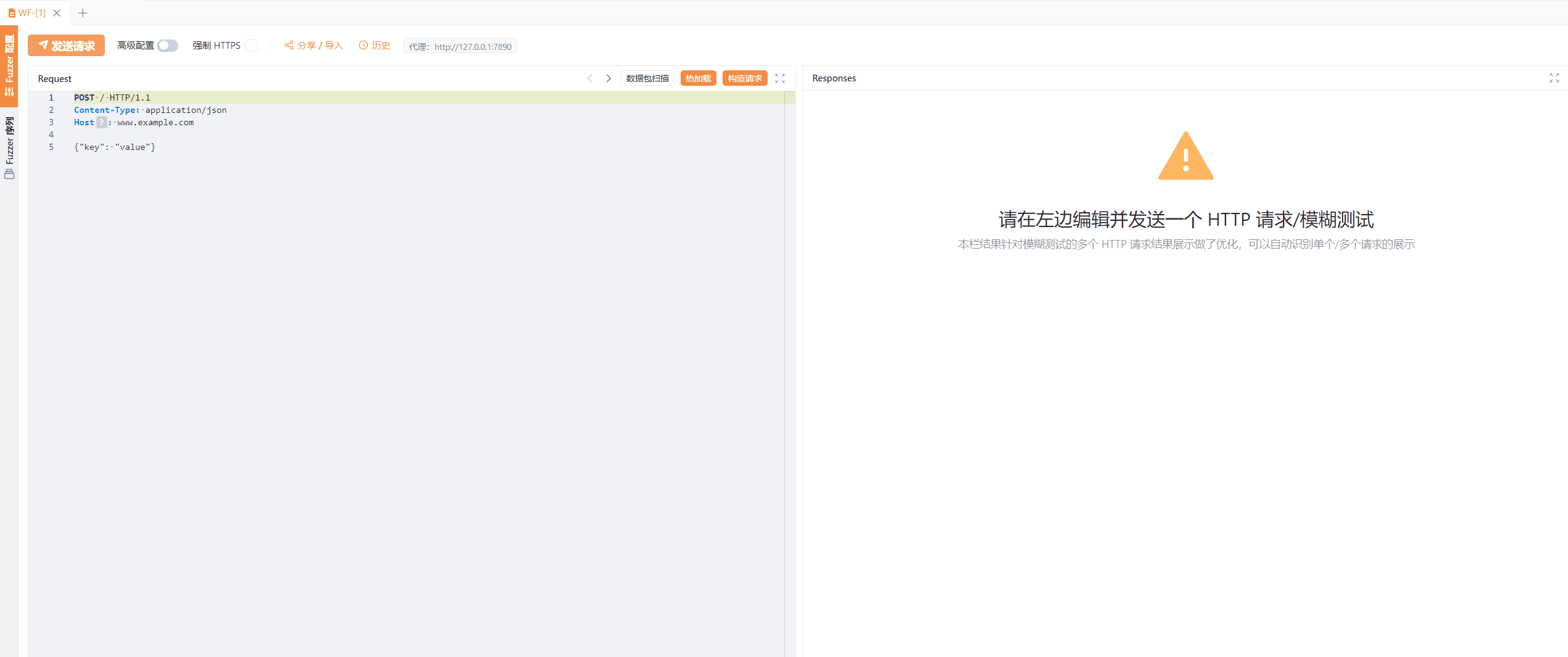Click the orange warning triangle icon
The image size is (1568, 657).
pyautogui.click(x=1185, y=157)
